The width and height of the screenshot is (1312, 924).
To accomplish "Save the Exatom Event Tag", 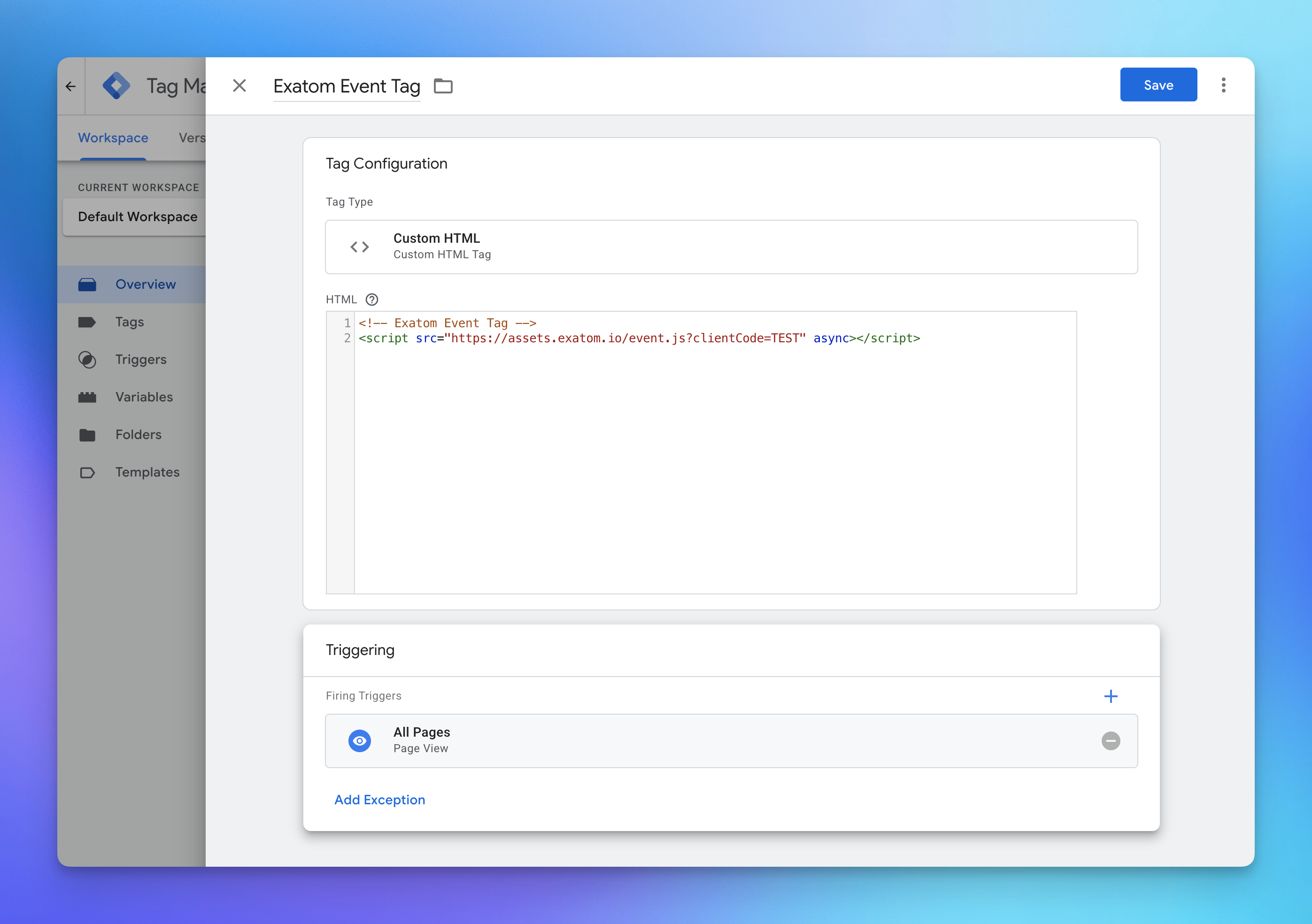I will tap(1158, 85).
